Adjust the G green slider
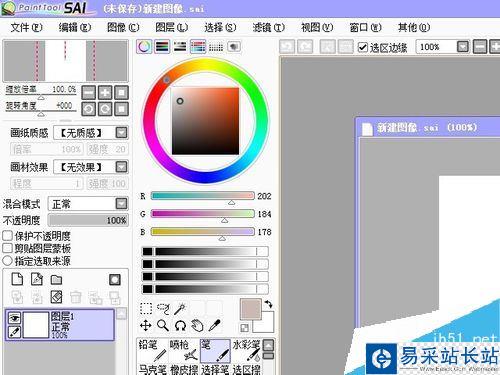 coord(203,214)
